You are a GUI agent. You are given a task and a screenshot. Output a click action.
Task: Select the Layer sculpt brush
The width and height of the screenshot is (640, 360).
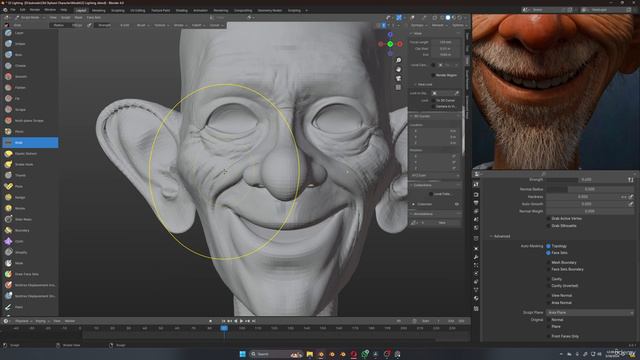pos(30,33)
